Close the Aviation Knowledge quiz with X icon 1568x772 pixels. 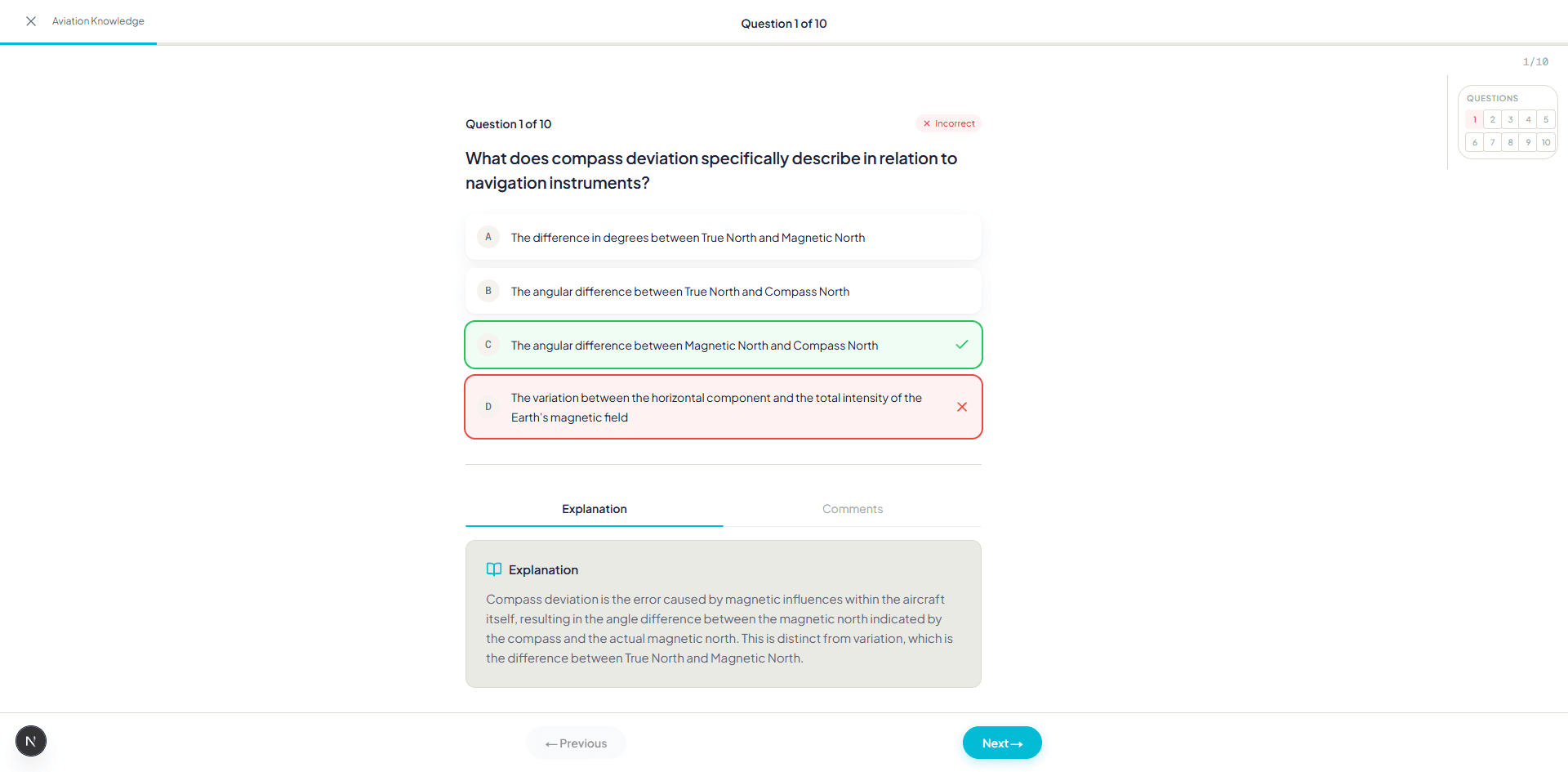point(31,21)
